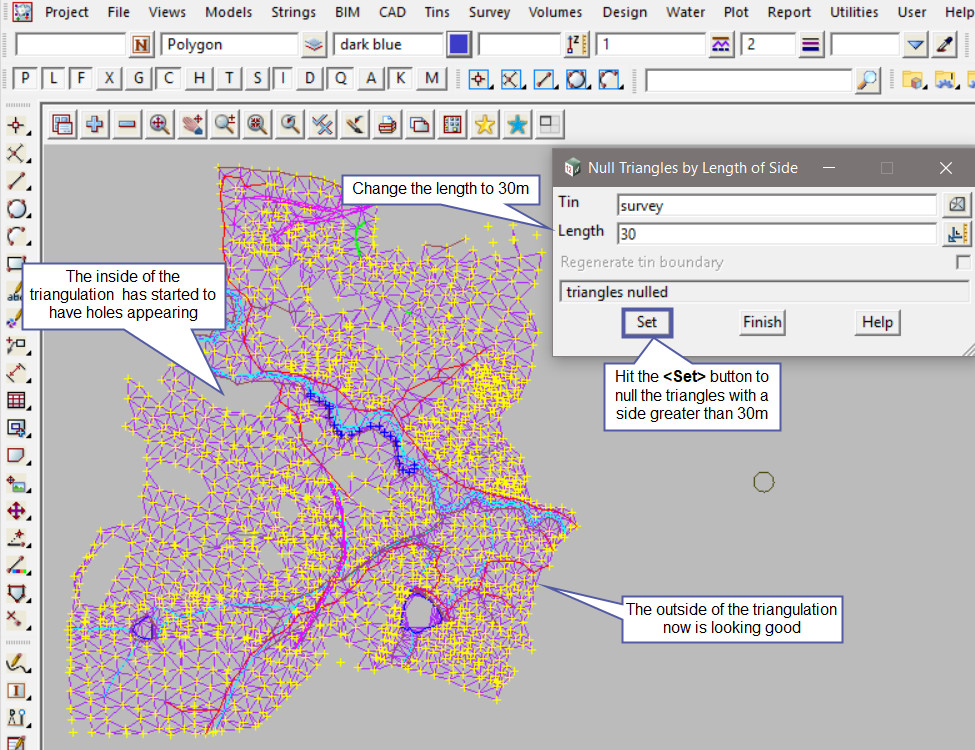
Task: Click the zoom in plus icon in view toolbar
Action: (x=95, y=125)
